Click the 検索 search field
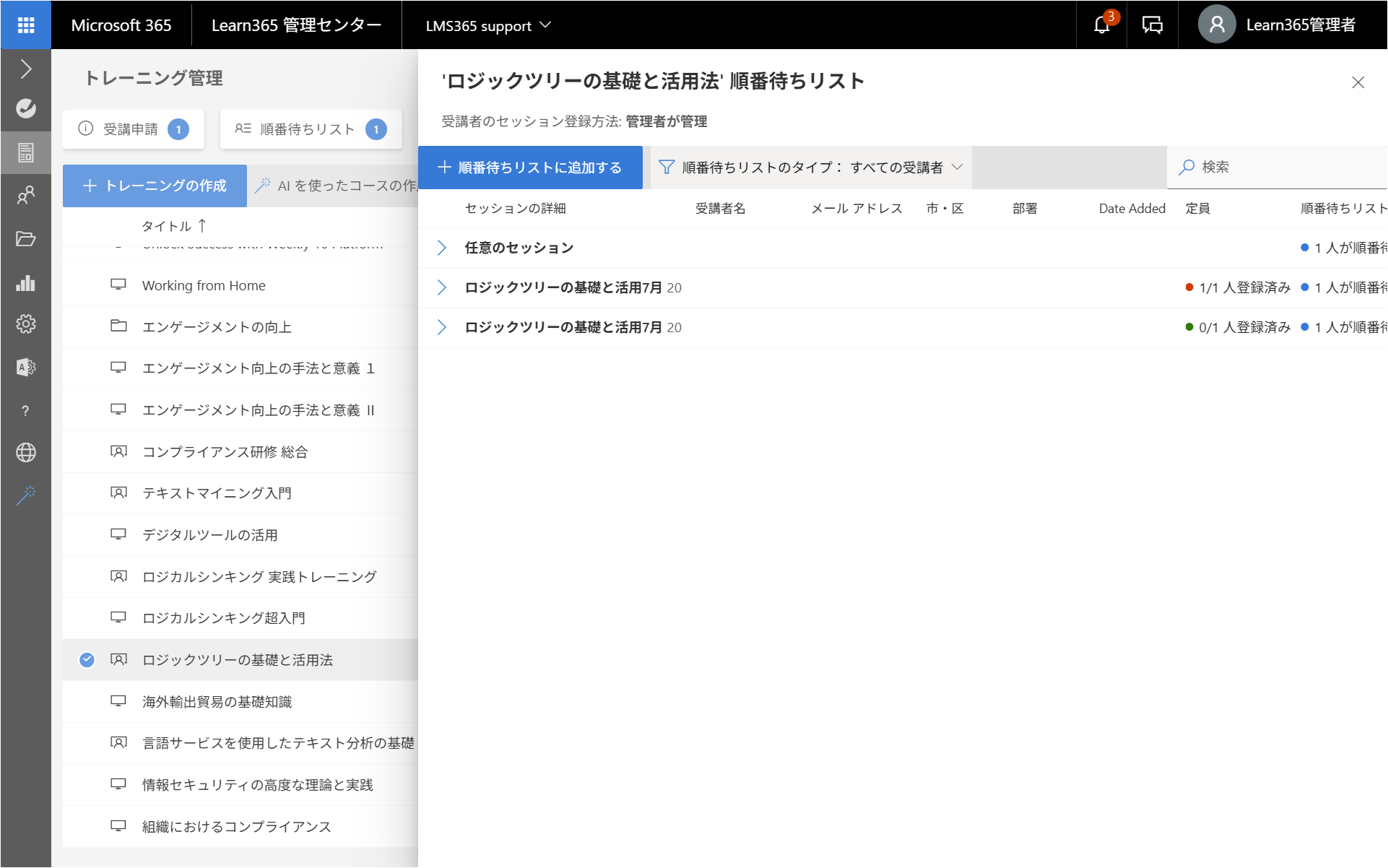Image resolution: width=1388 pixels, height=868 pixels. [x=1277, y=168]
